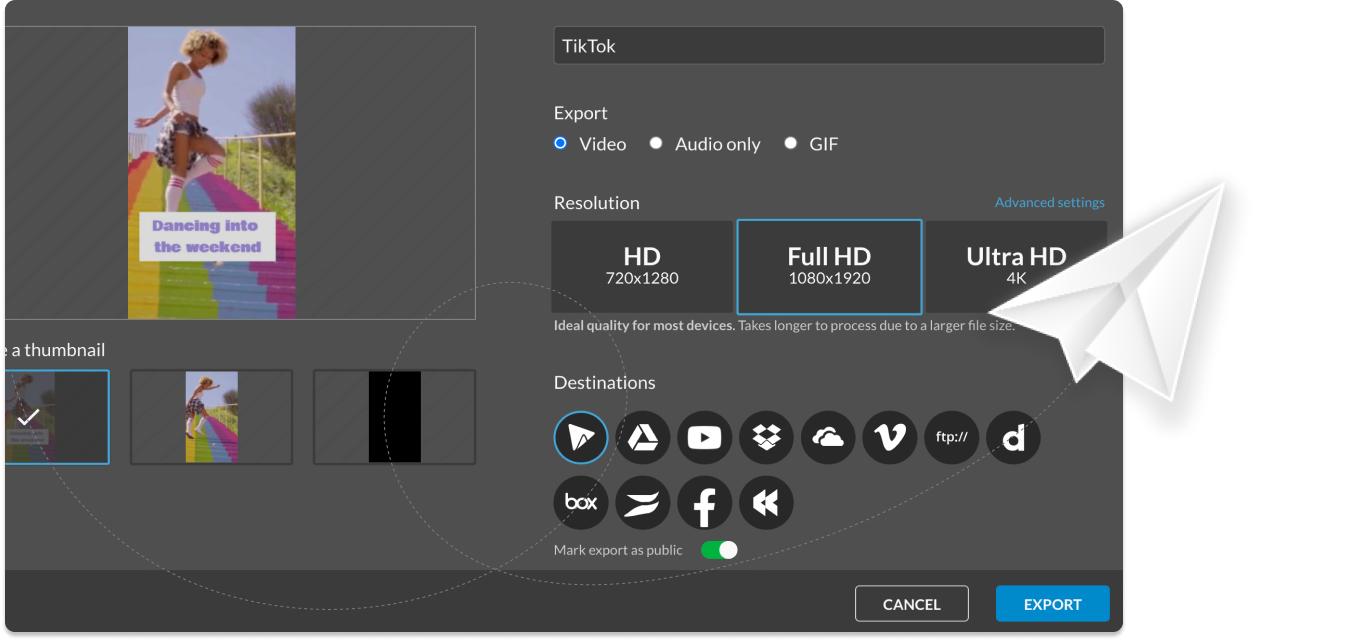The height and width of the screenshot is (640, 1348).
Task: Choose the Full HD 1080x1920 resolution
Action: coord(829,267)
